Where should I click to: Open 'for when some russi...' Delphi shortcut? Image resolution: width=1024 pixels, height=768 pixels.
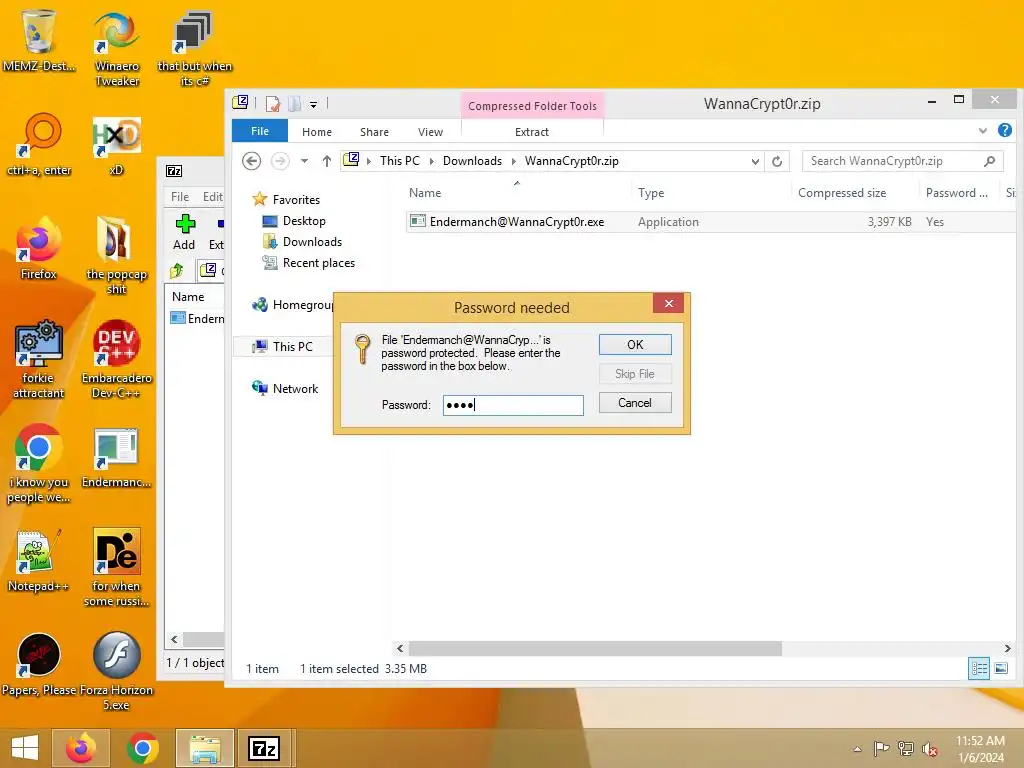coord(116,567)
